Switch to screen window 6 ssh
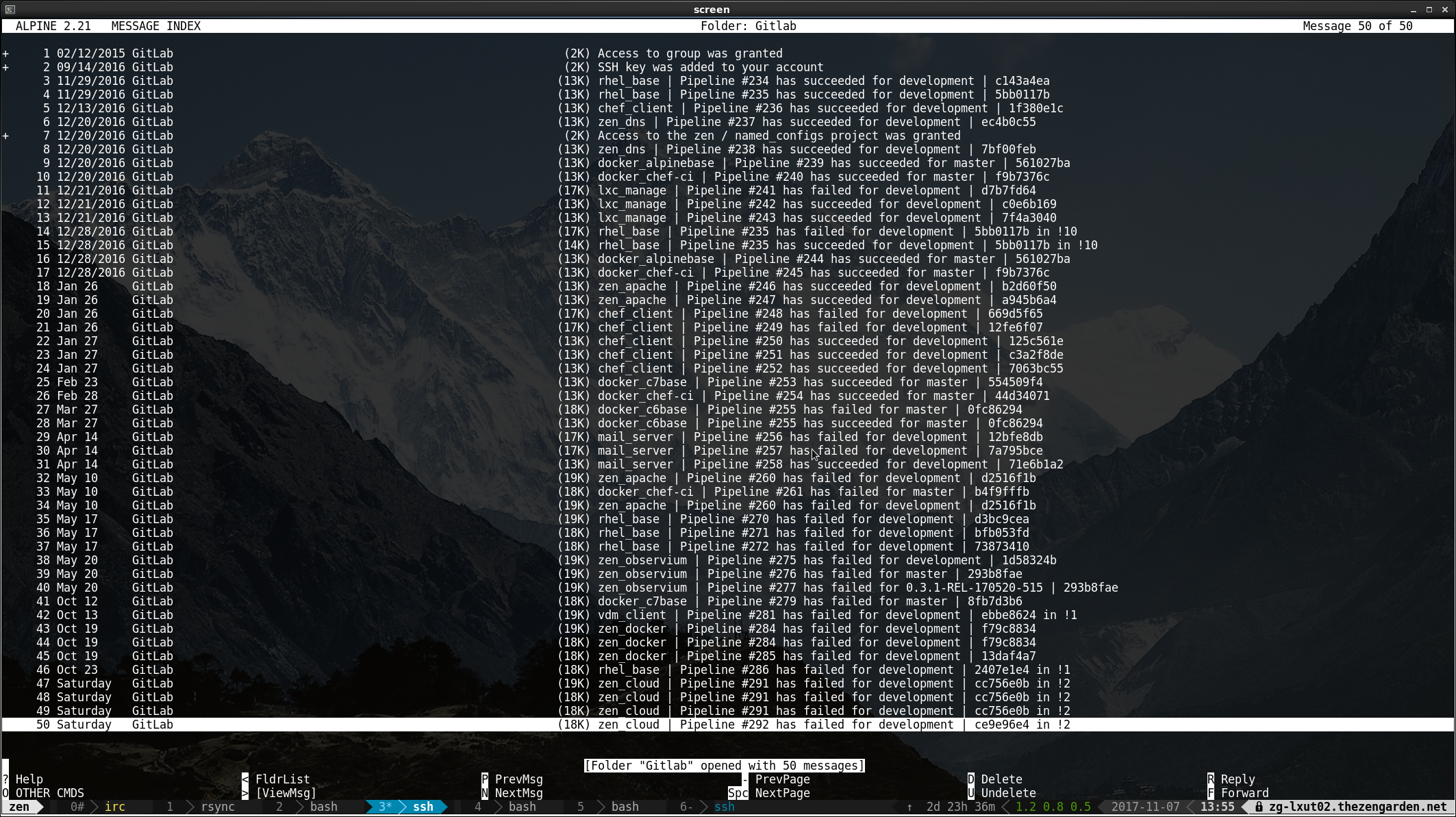Viewport: 1456px width, 817px height. click(707, 807)
